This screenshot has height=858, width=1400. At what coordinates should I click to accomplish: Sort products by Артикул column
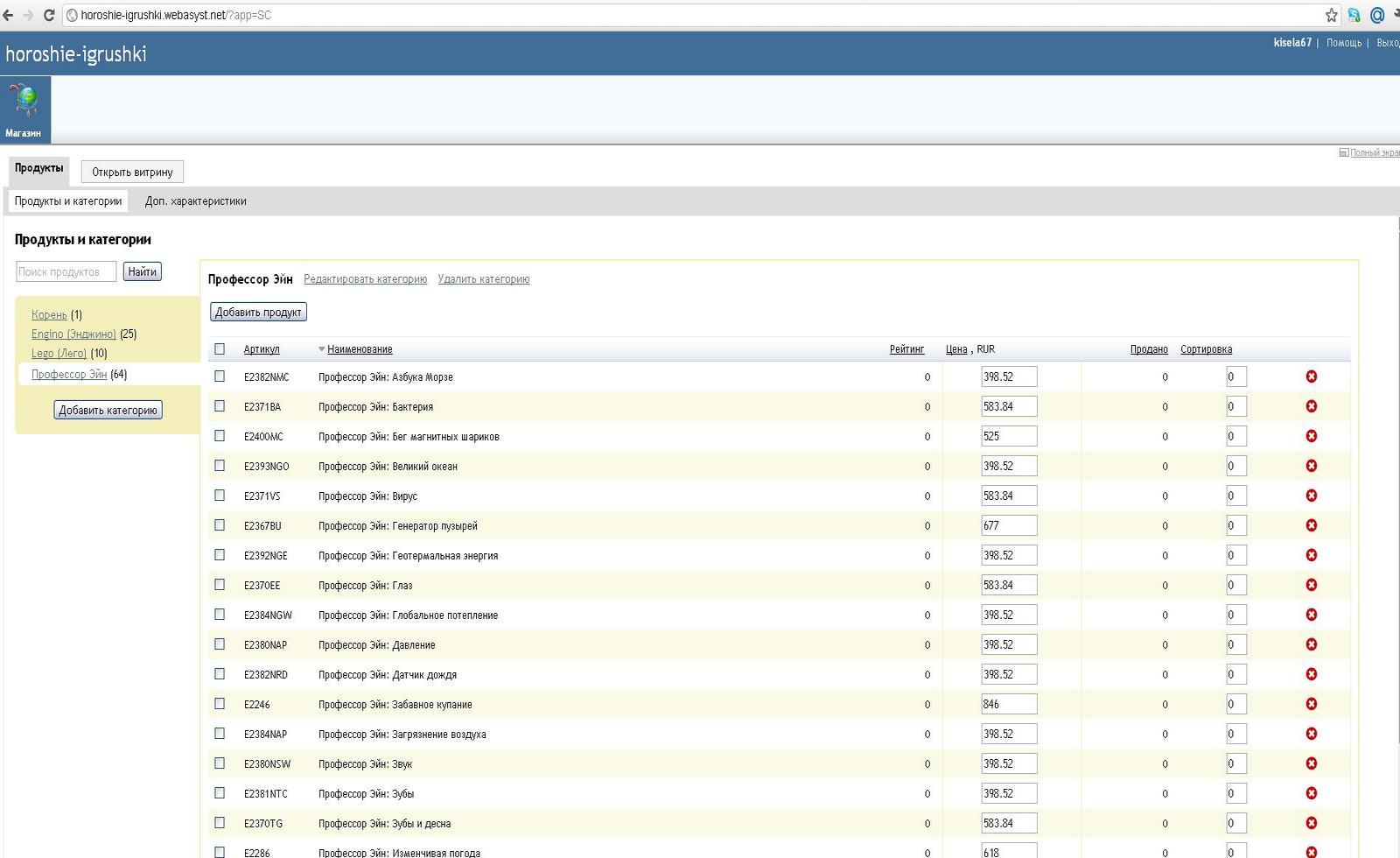tap(262, 349)
